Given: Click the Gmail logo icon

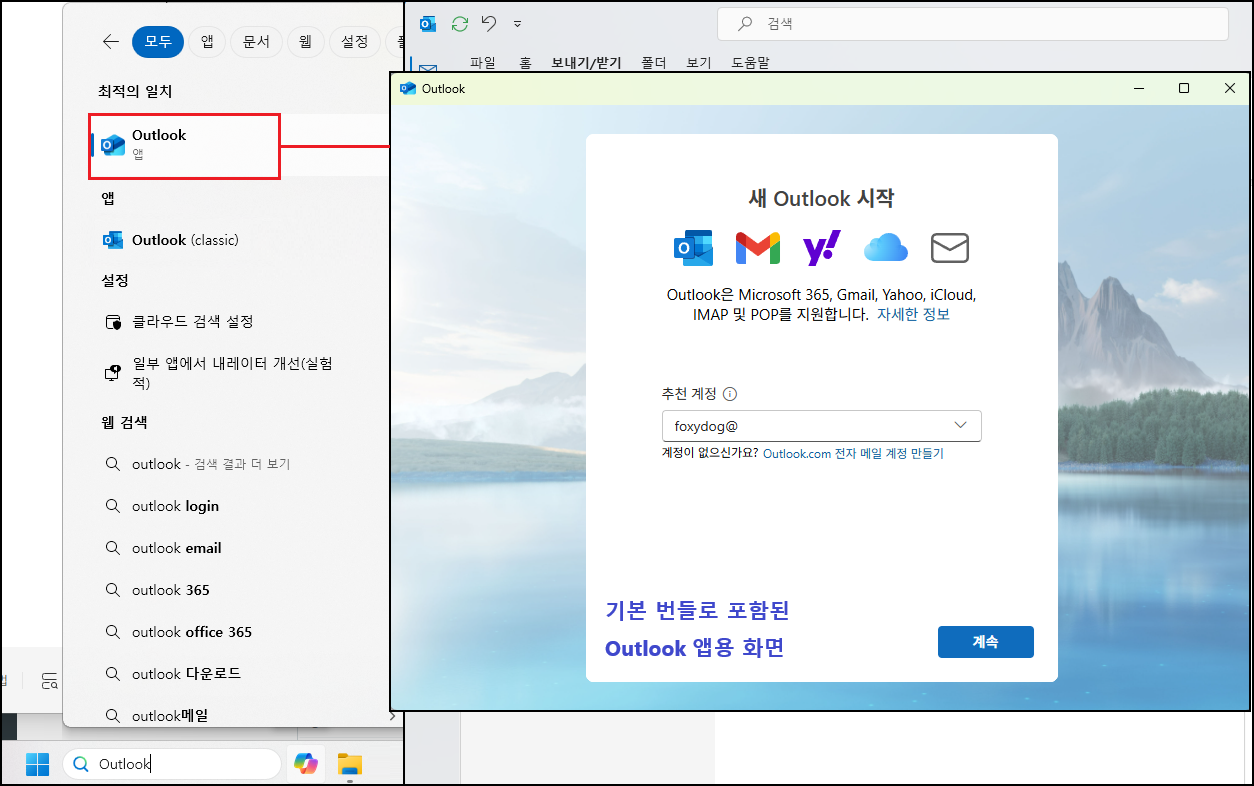Looking at the screenshot, I should 758,248.
